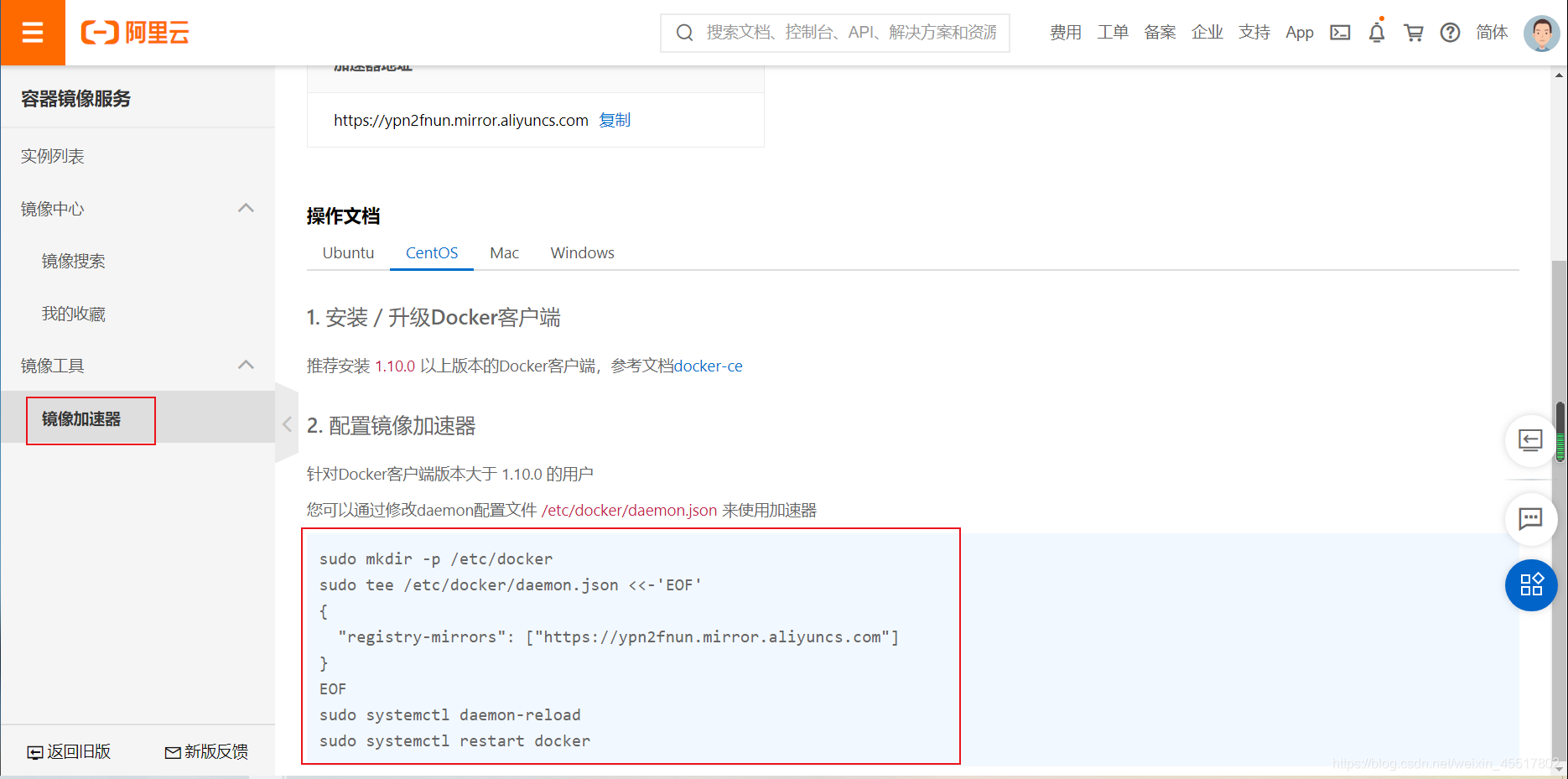Open the 费用 menu

pos(1066,33)
